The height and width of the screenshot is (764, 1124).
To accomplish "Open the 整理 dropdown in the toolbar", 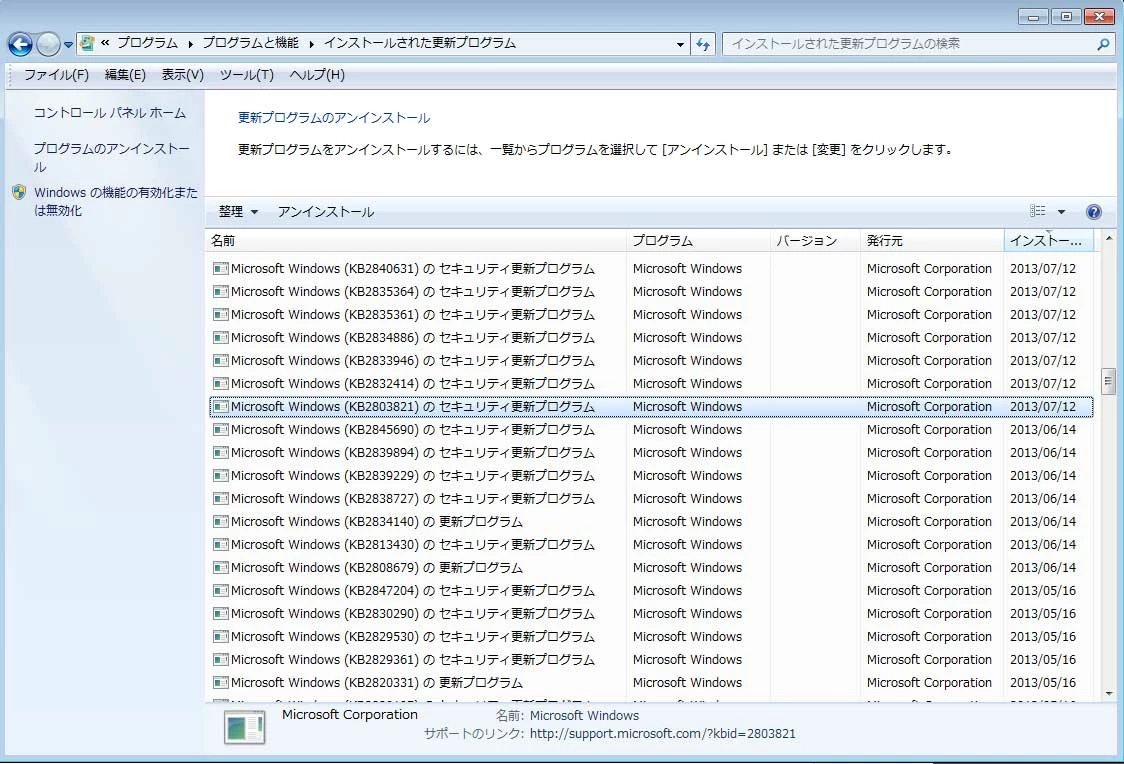I will 238,211.
